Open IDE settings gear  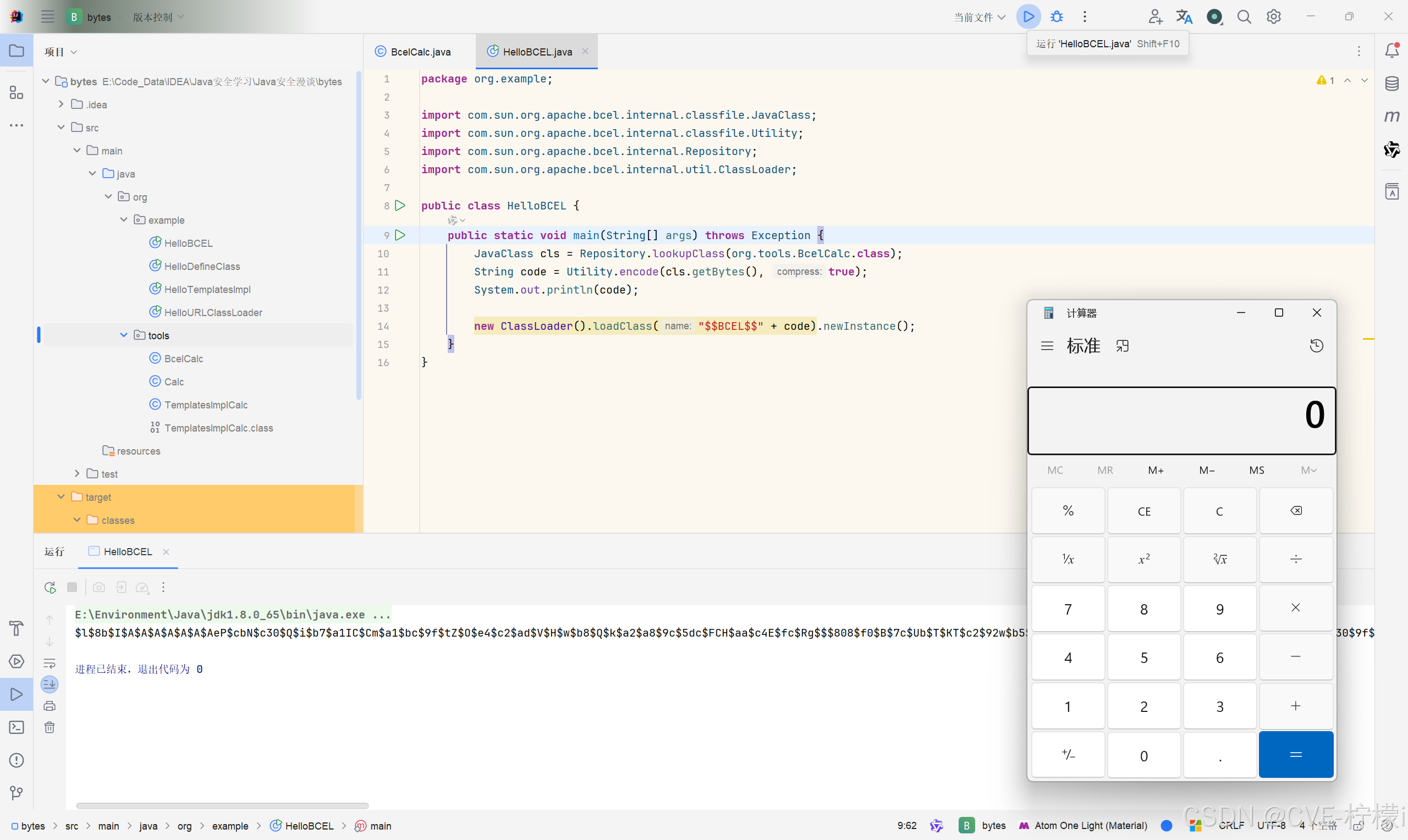tap(1273, 16)
